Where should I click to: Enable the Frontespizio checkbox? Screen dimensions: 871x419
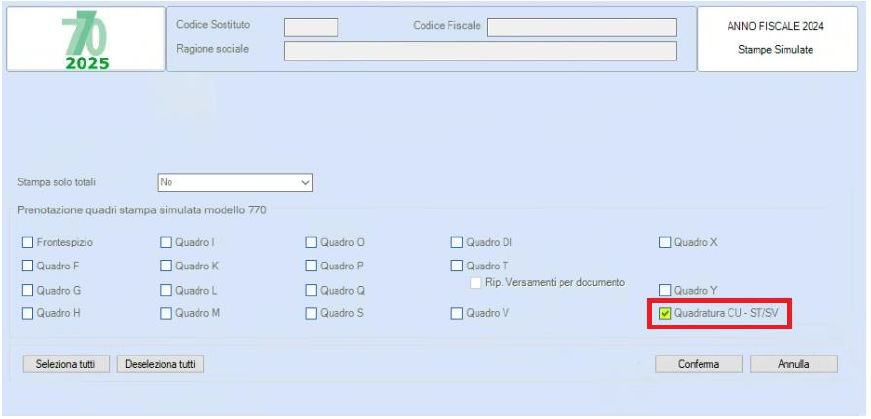tap(27, 242)
